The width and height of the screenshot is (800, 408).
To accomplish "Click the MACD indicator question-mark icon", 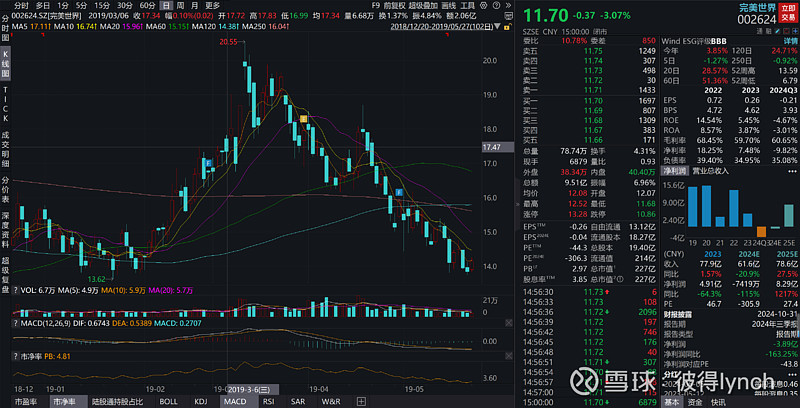I will click(x=15, y=323).
